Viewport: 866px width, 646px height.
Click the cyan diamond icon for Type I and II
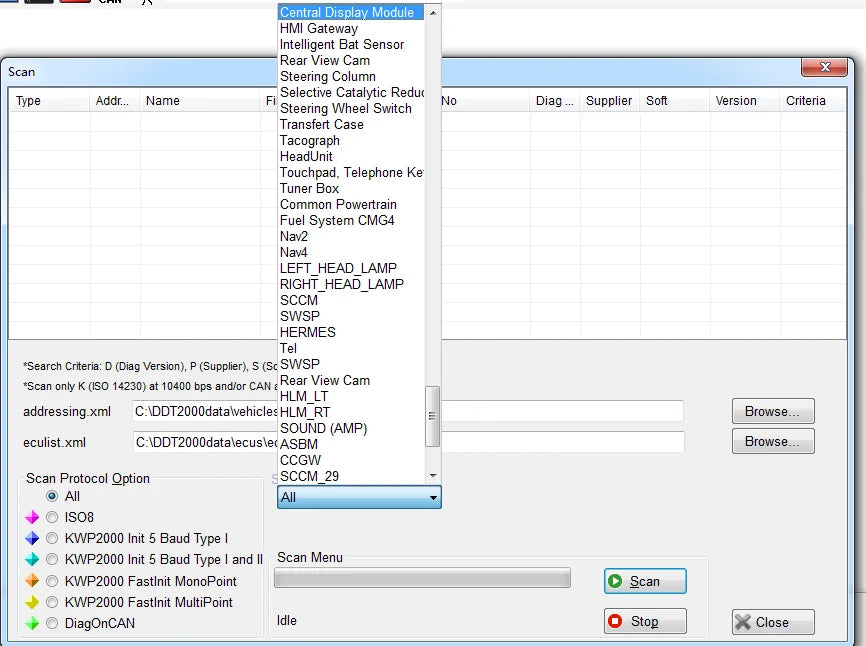click(x=32, y=559)
